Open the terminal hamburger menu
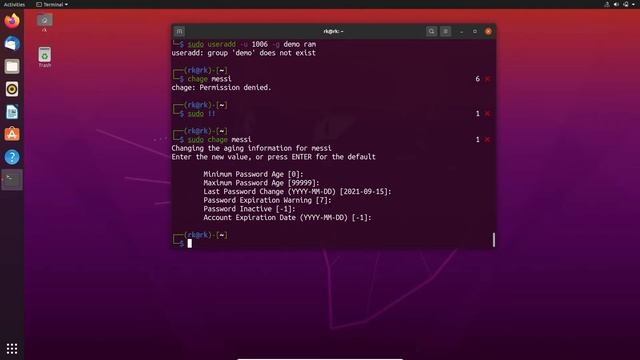This screenshot has height=360, width=640. tap(446, 31)
